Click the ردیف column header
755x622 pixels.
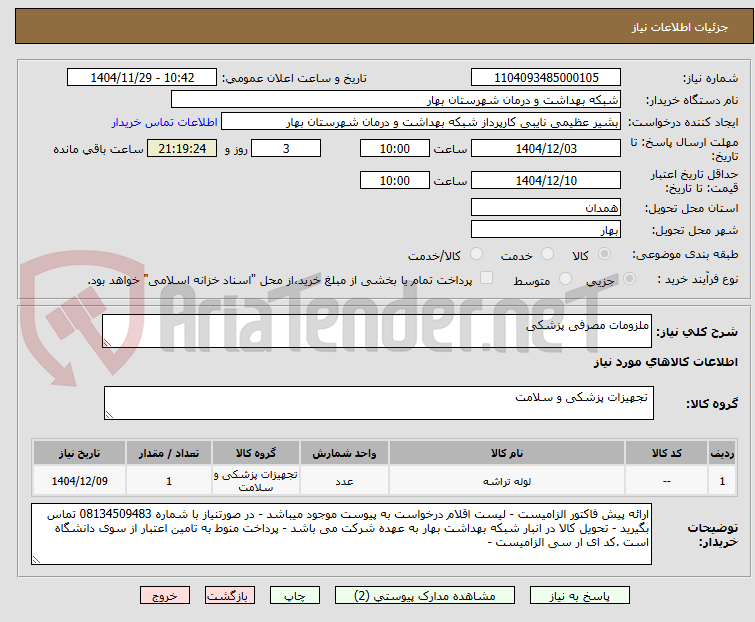(x=722, y=453)
